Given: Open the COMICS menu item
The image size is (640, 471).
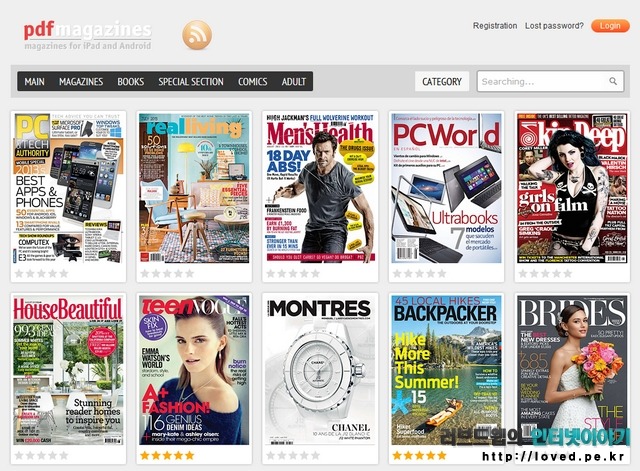Looking at the screenshot, I should [x=253, y=82].
